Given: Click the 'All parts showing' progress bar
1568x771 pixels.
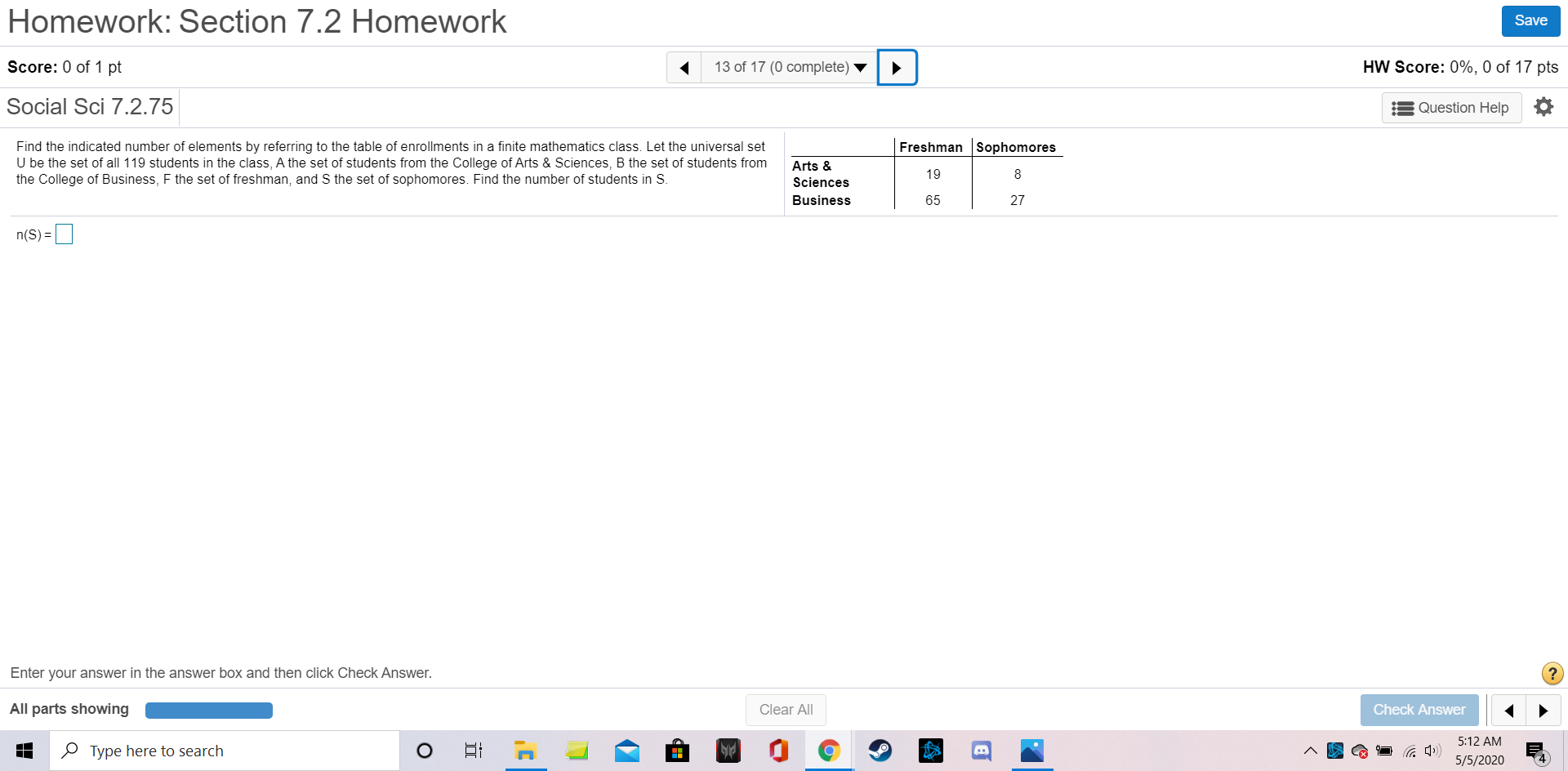Looking at the screenshot, I should [208, 710].
